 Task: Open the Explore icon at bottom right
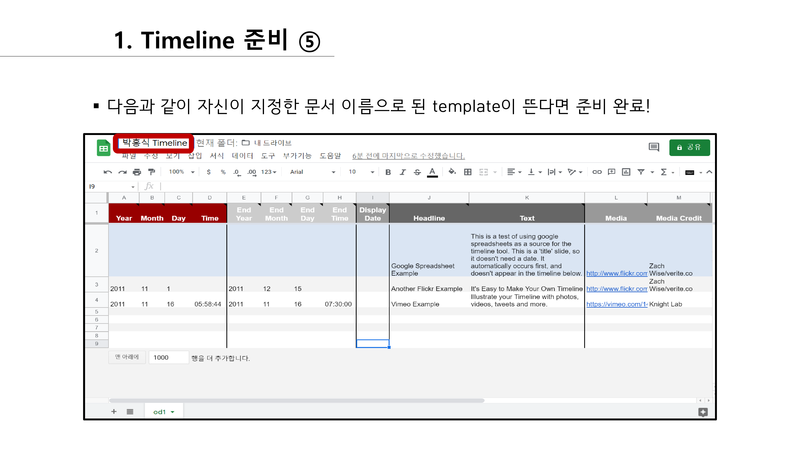[703, 412]
